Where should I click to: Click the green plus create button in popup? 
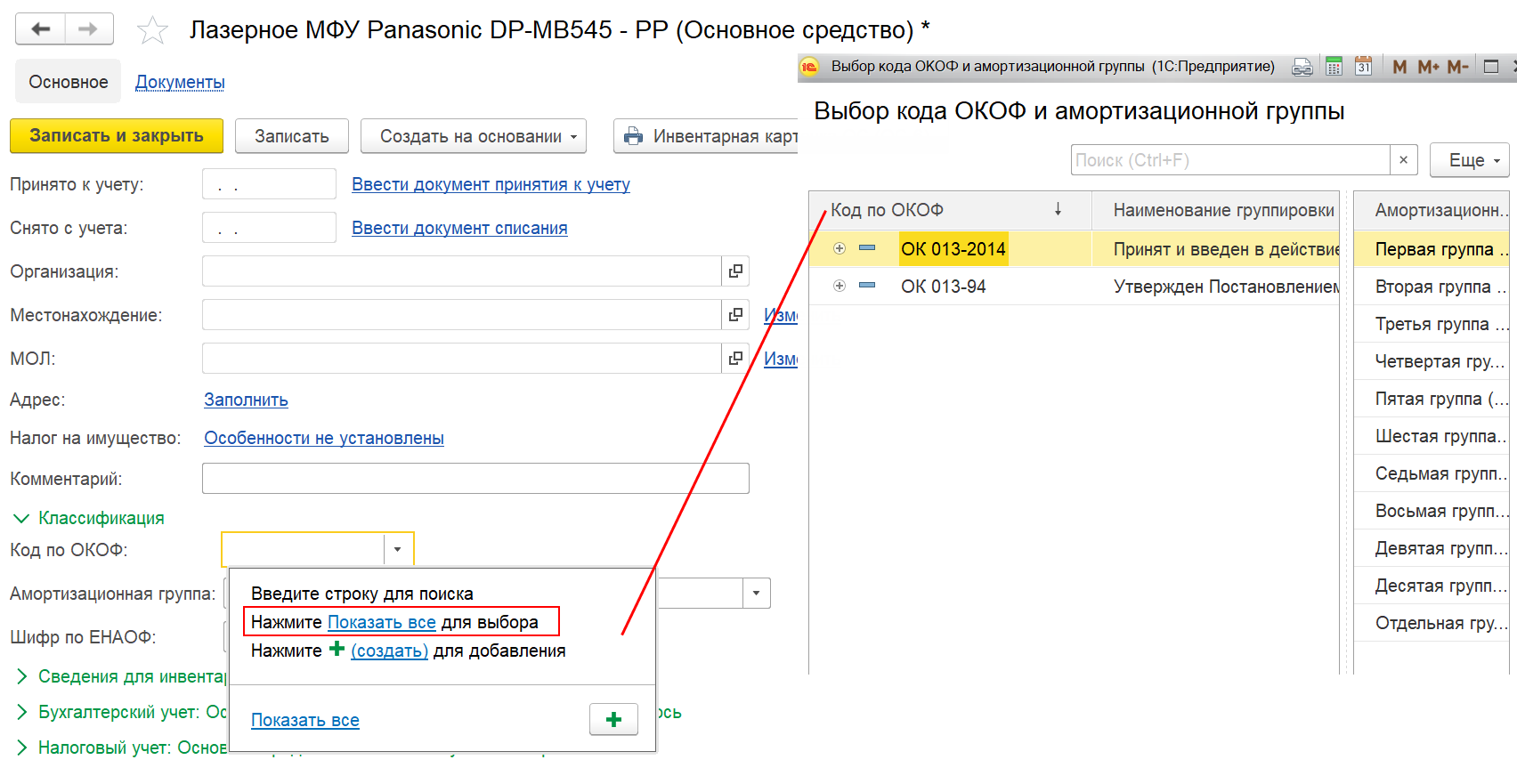tap(613, 719)
